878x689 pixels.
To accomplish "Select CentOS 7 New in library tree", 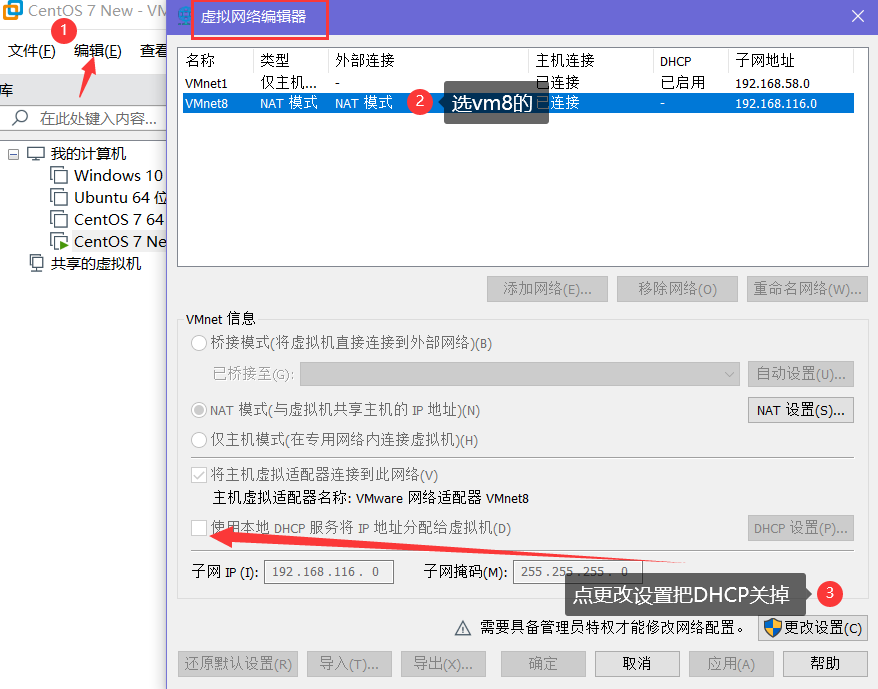I will click(120, 241).
